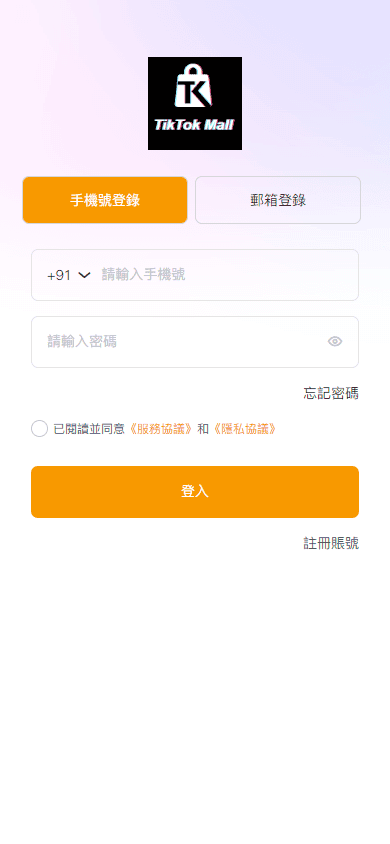Open the 《服務協議》 link
The width and height of the screenshot is (390, 844).
[x=160, y=429]
